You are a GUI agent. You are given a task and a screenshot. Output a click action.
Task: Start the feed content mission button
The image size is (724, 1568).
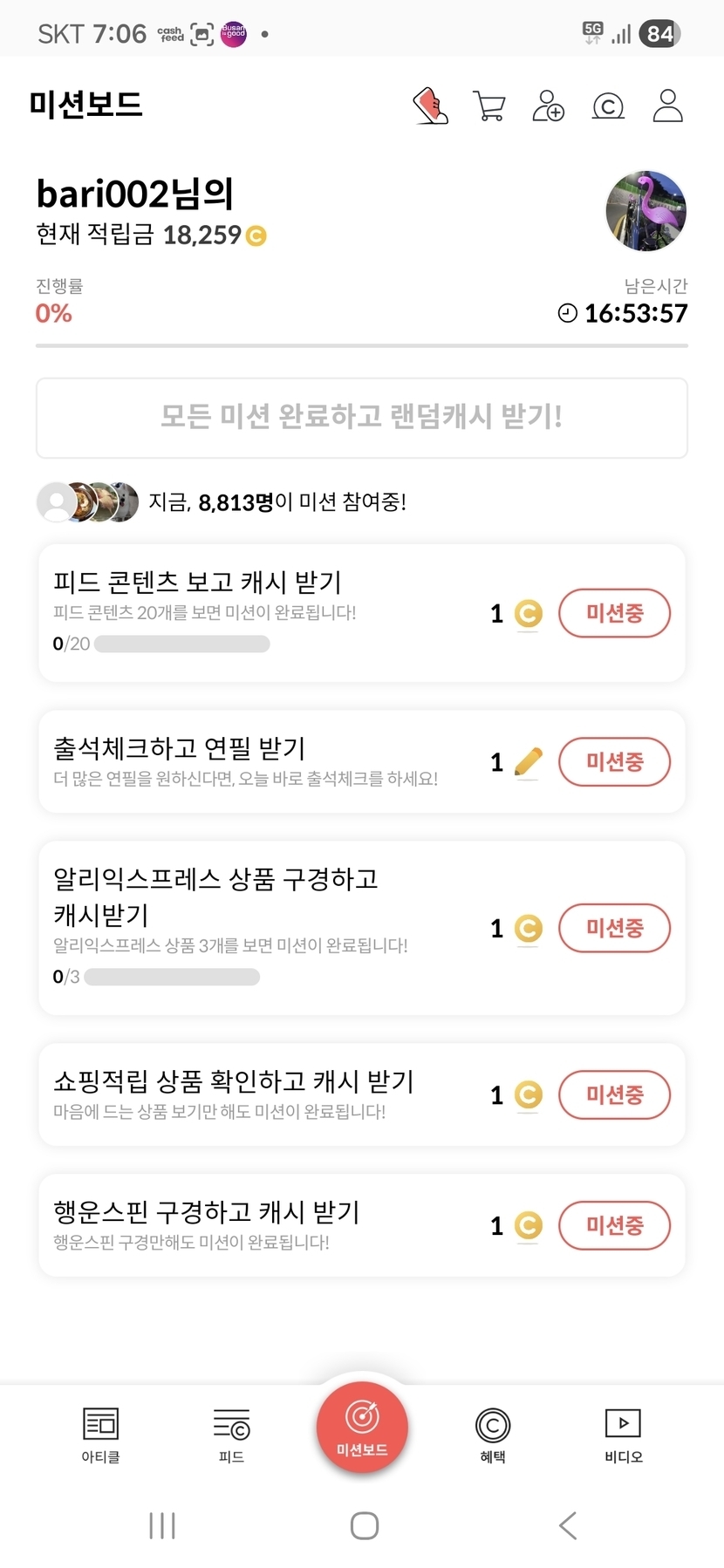614,613
